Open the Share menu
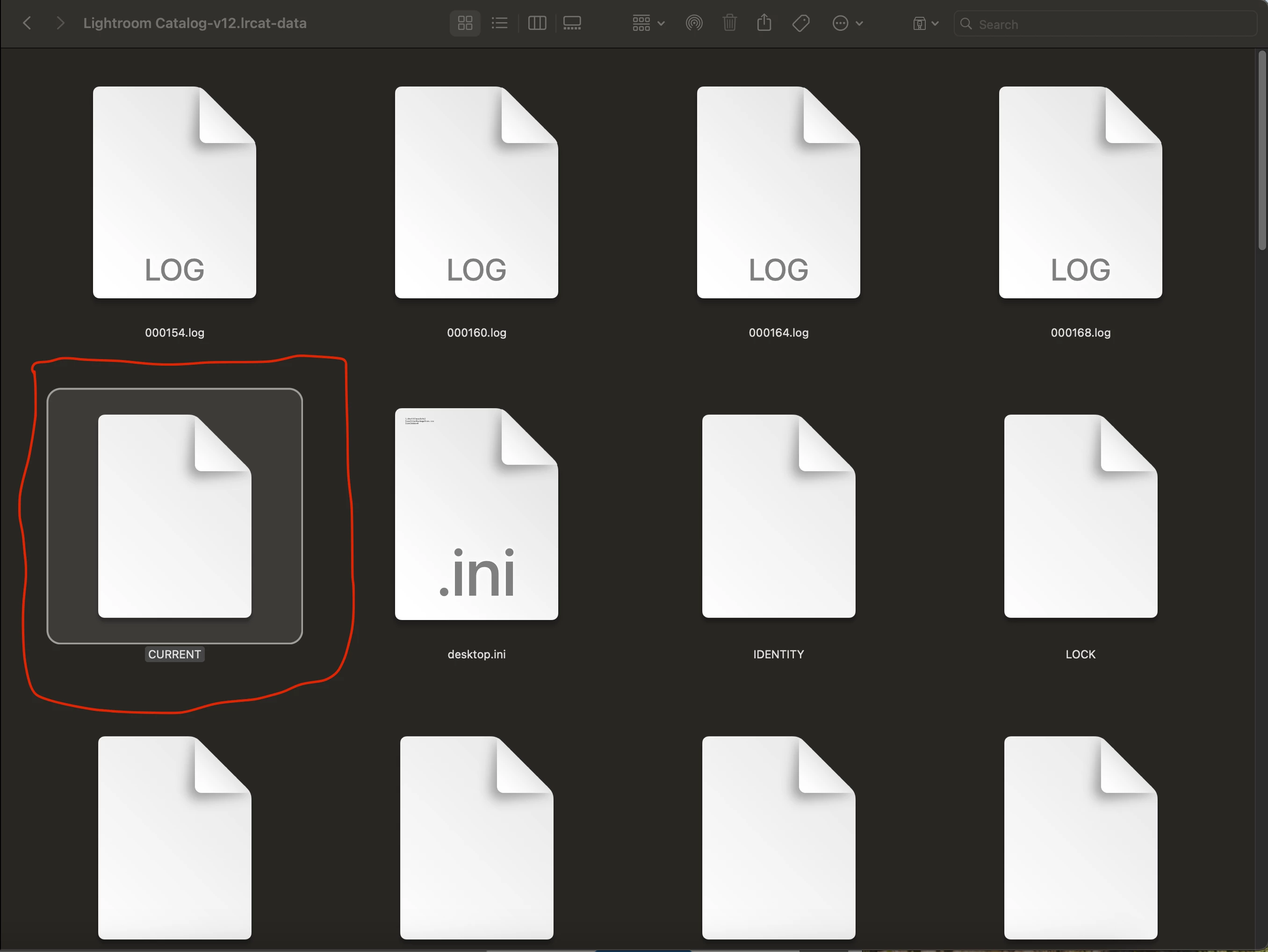Image resolution: width=1268 pixels, height=952 pixels. coord(764,23)
